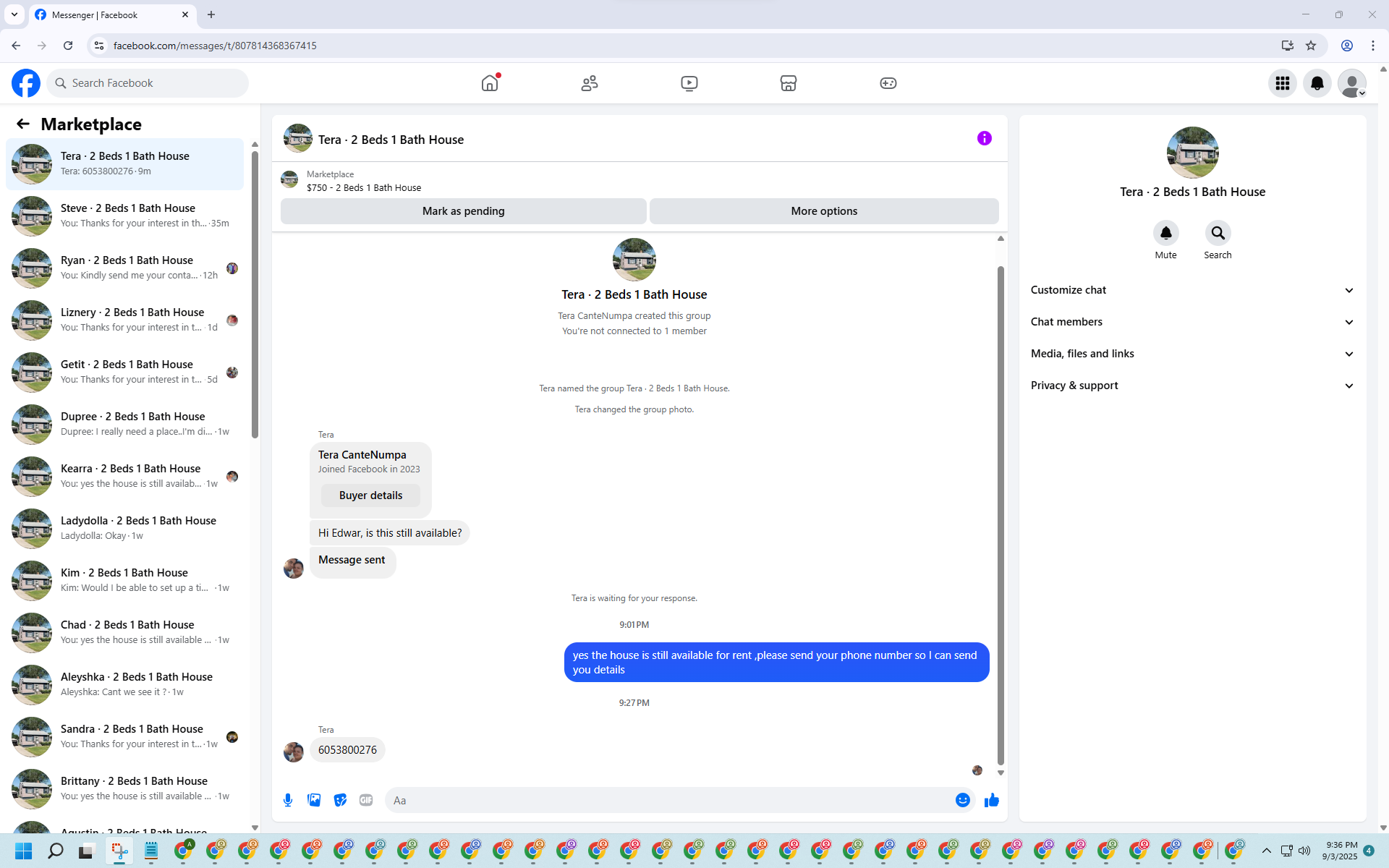Expand the Privacy & support section

click(1192, 386)
